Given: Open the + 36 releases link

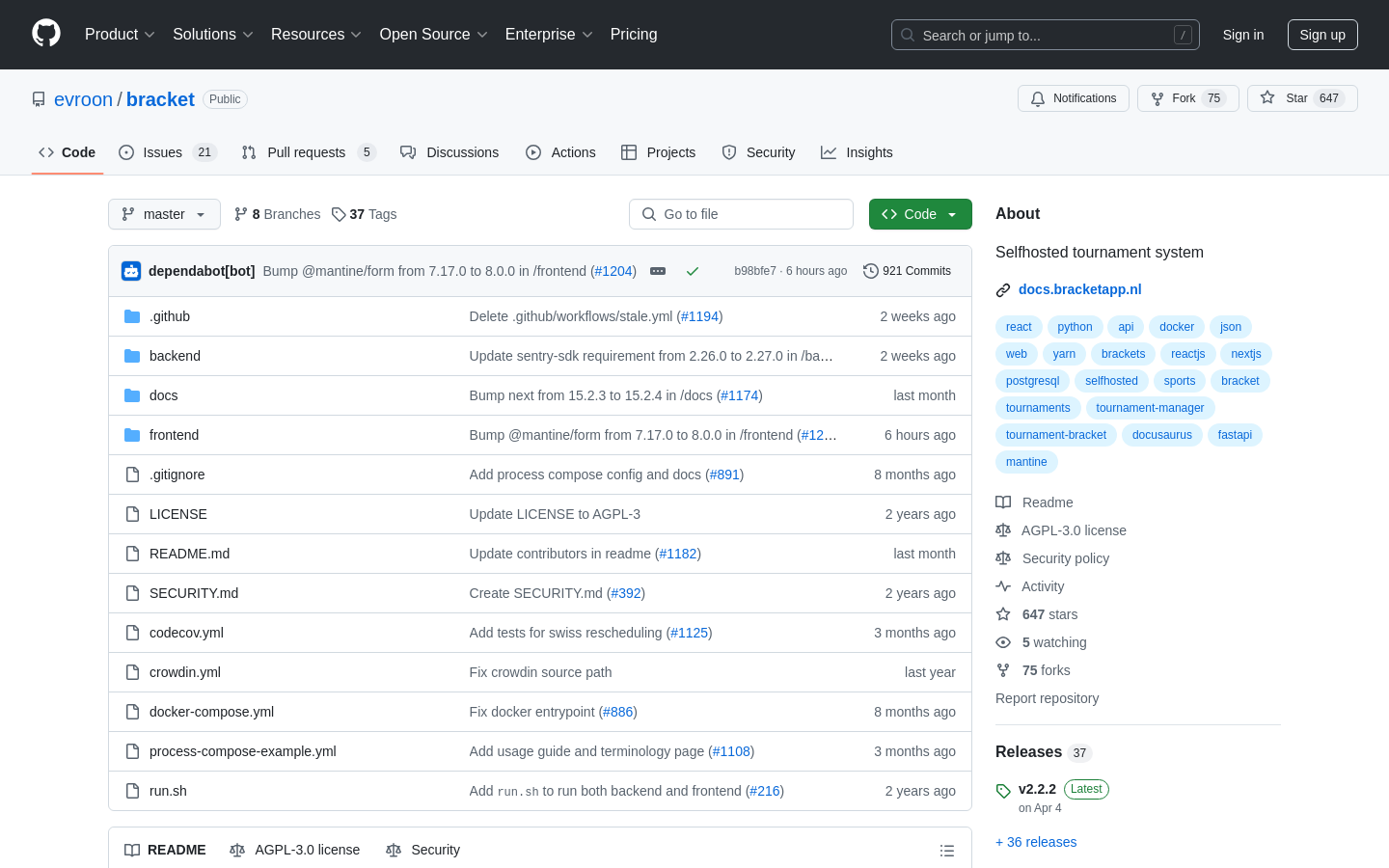Looking at the screenshot, I should [1036, 842].
